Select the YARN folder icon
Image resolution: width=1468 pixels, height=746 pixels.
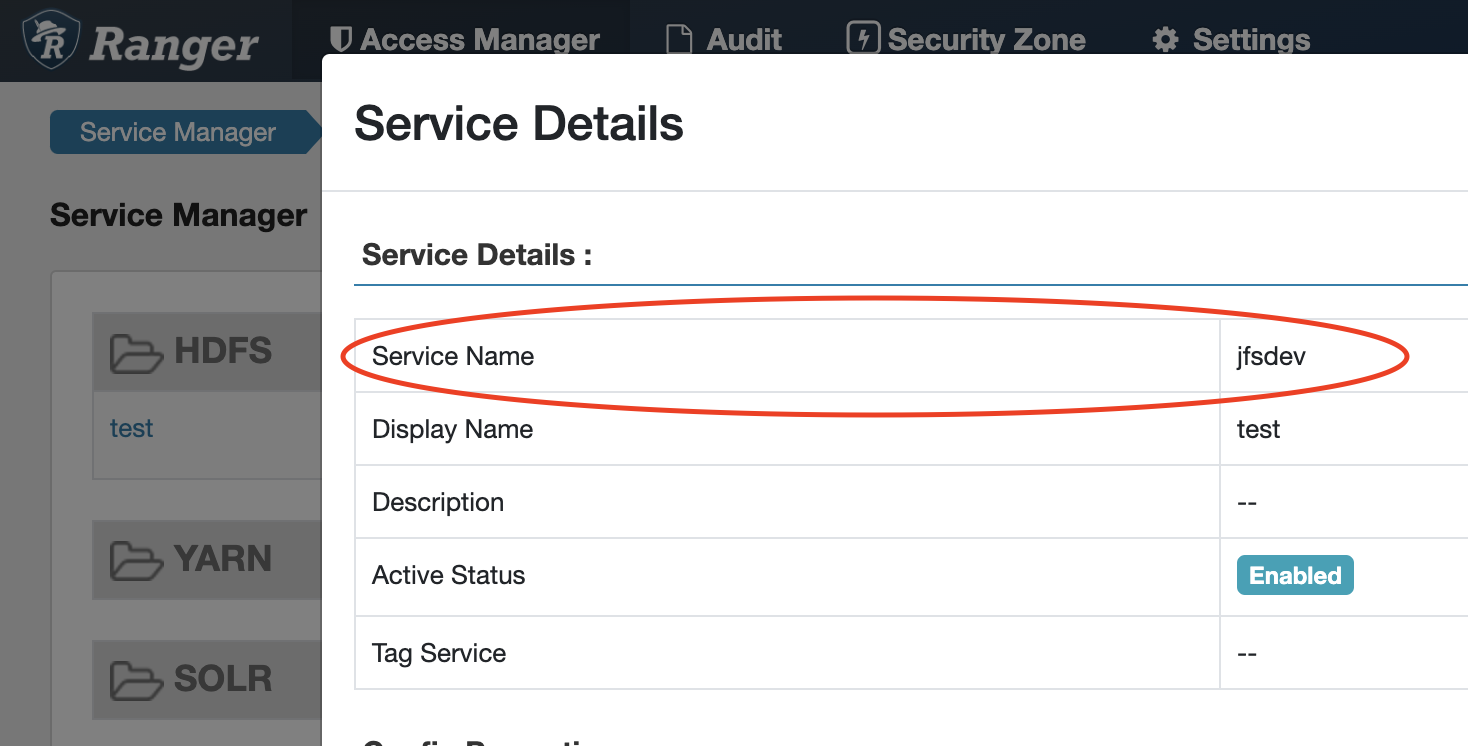point(136,560)
